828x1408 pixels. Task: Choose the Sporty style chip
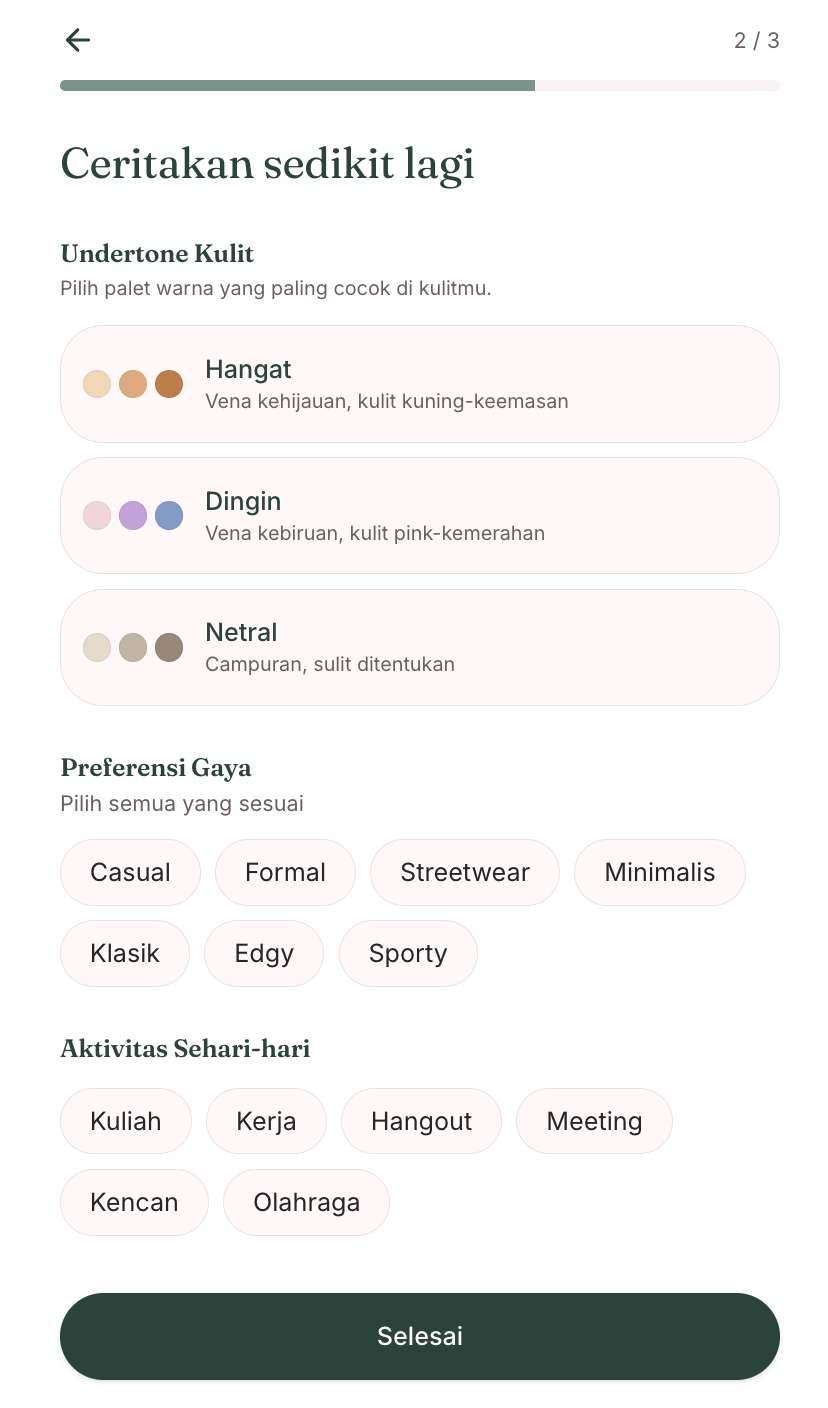408,953
